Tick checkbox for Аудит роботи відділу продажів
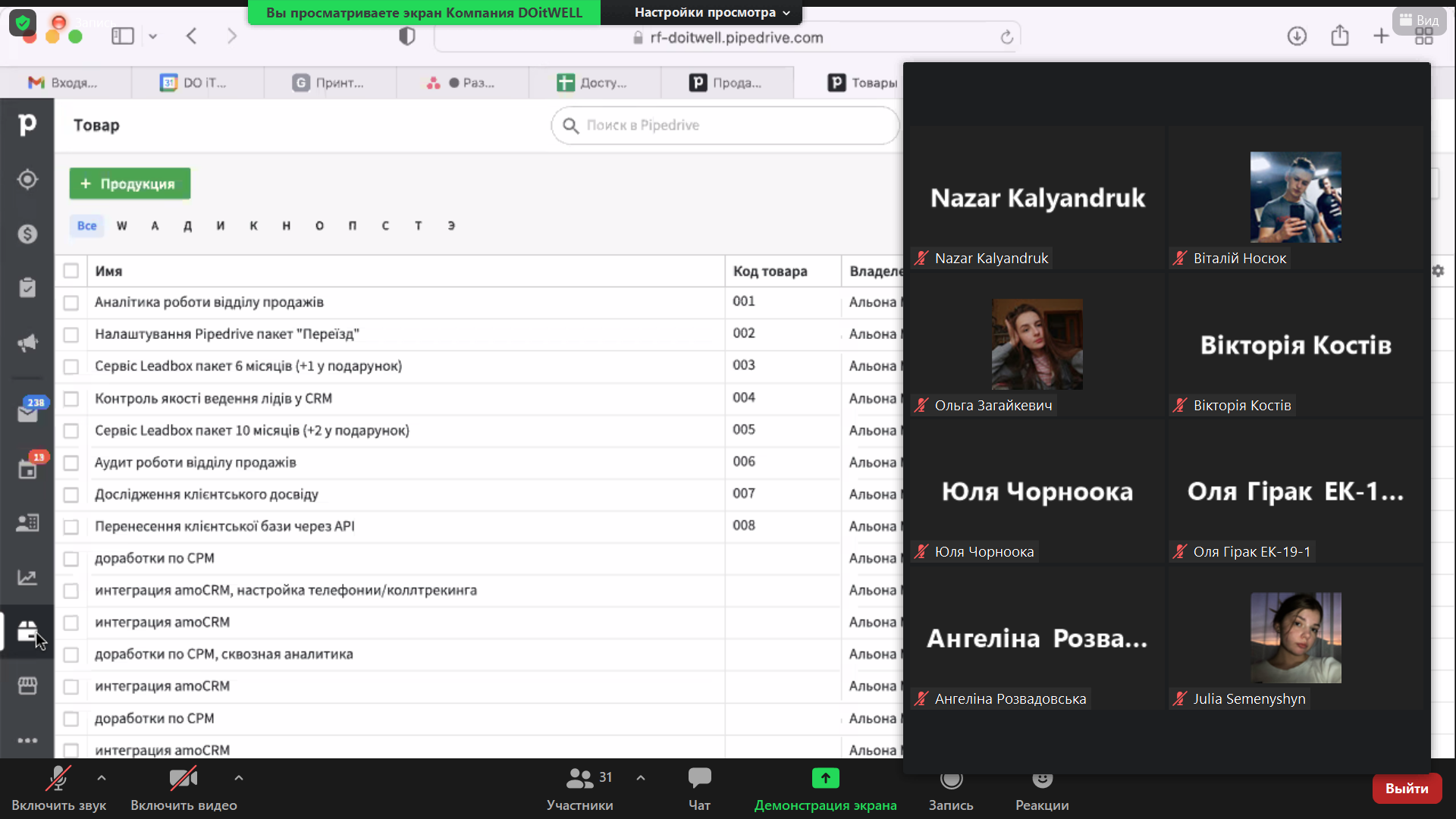Screen dimensions: 1456x819 pyautogui.click(x=71, y=463)
